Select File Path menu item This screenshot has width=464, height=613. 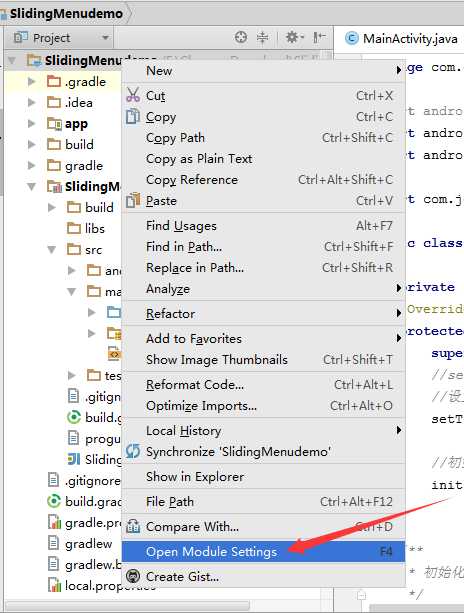click(263, 502)
